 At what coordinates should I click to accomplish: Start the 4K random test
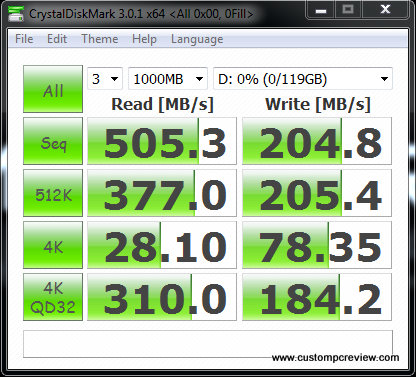point(53,245)
